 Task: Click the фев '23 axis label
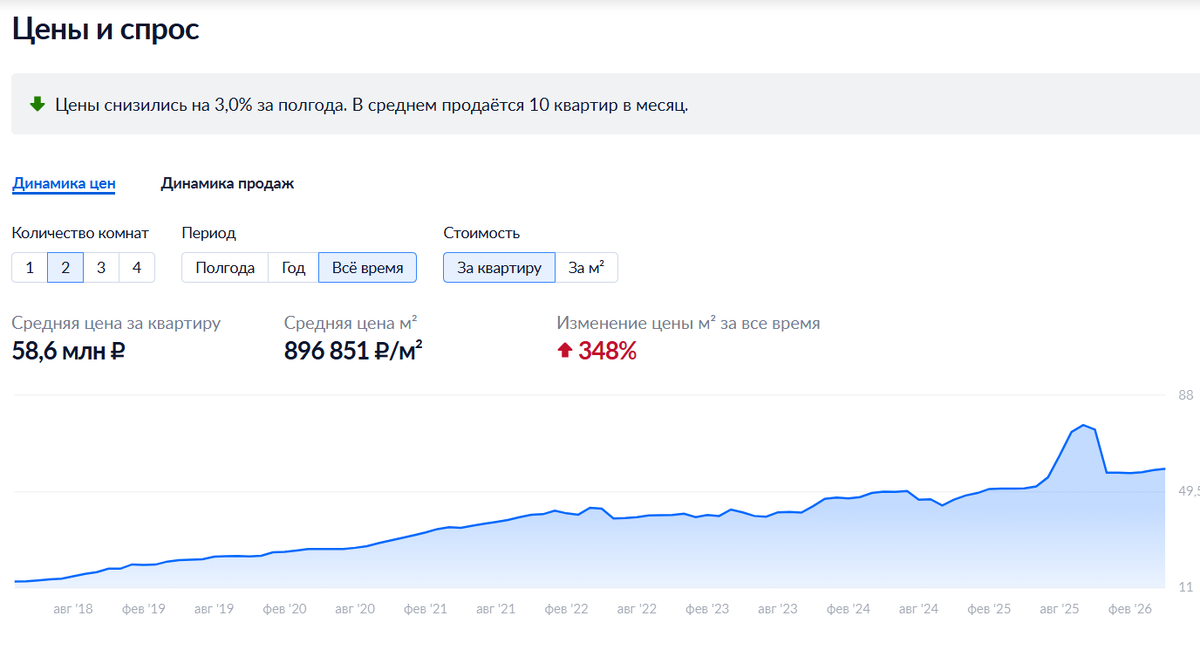pos(708,608)
